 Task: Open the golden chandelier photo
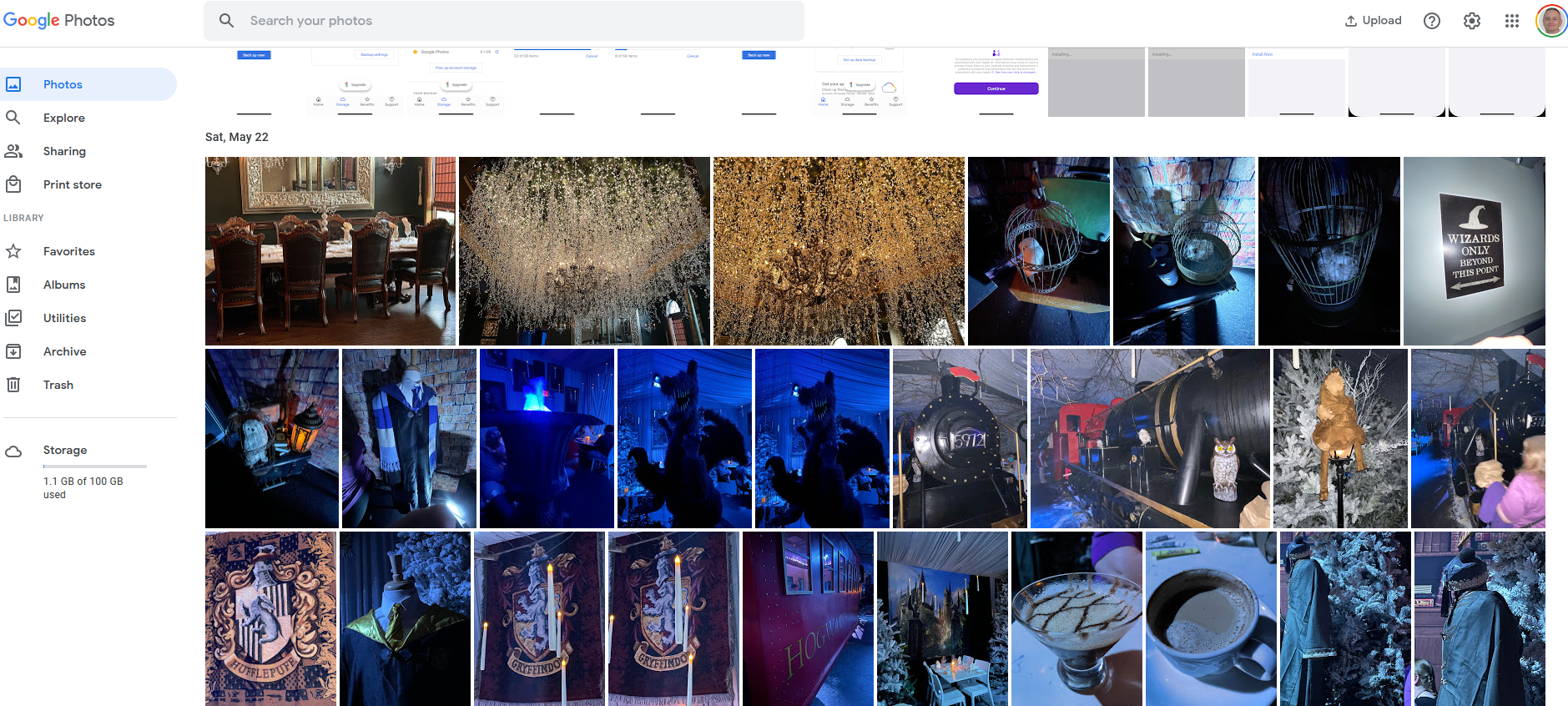point(839,251)
